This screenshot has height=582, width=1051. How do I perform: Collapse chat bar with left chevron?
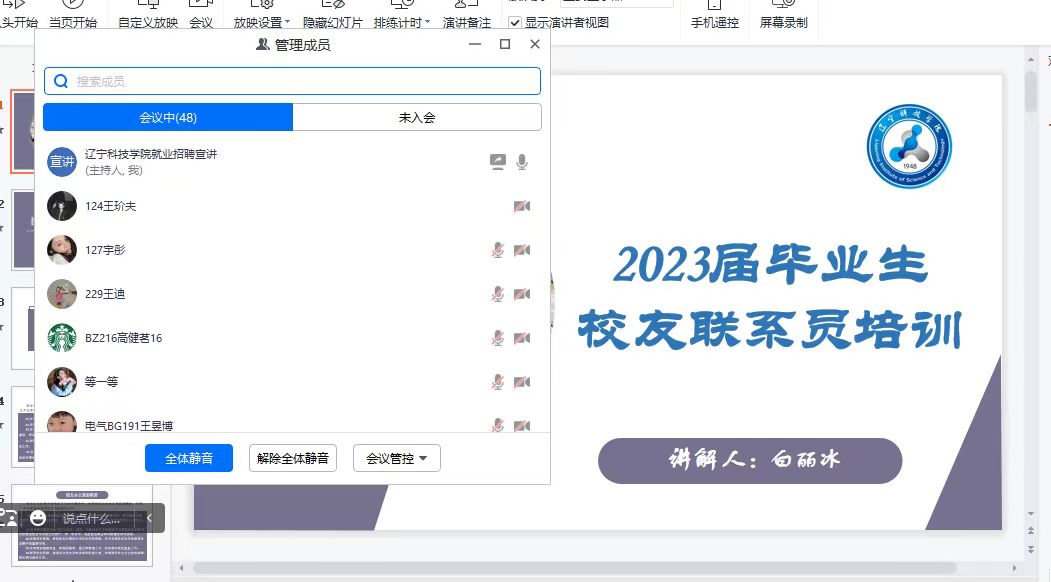click(150, 518)
